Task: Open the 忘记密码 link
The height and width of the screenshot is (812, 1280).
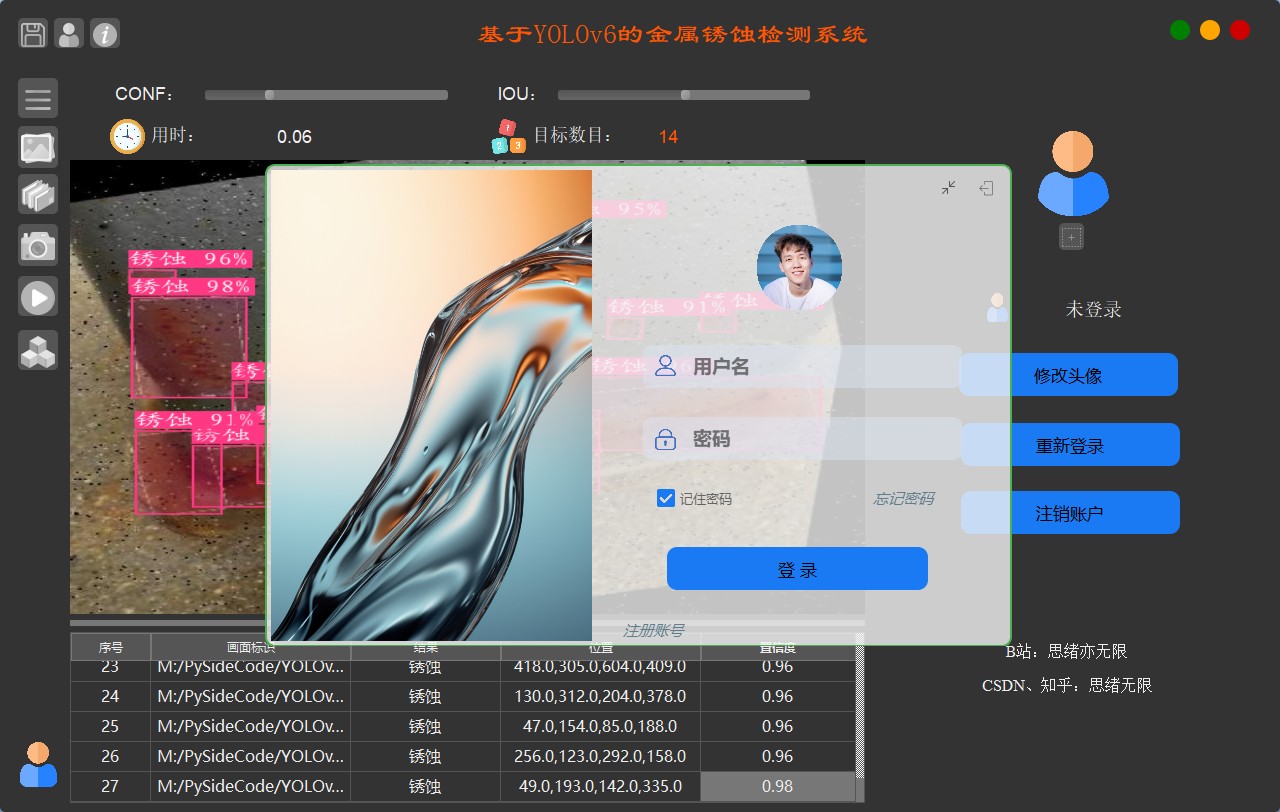Action: 904,499
